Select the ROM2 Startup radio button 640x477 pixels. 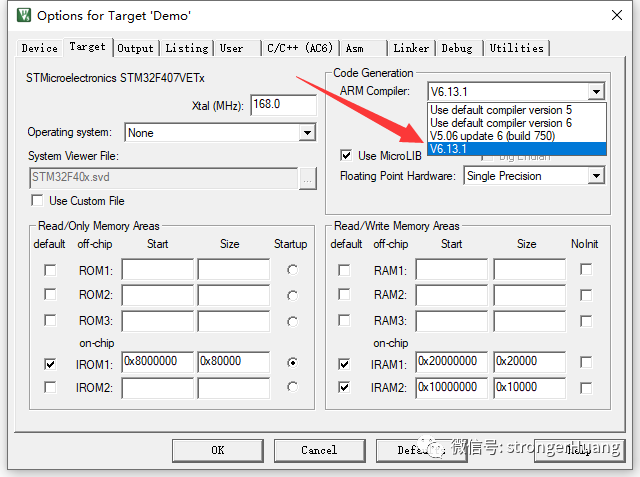[x=292, y=295]
